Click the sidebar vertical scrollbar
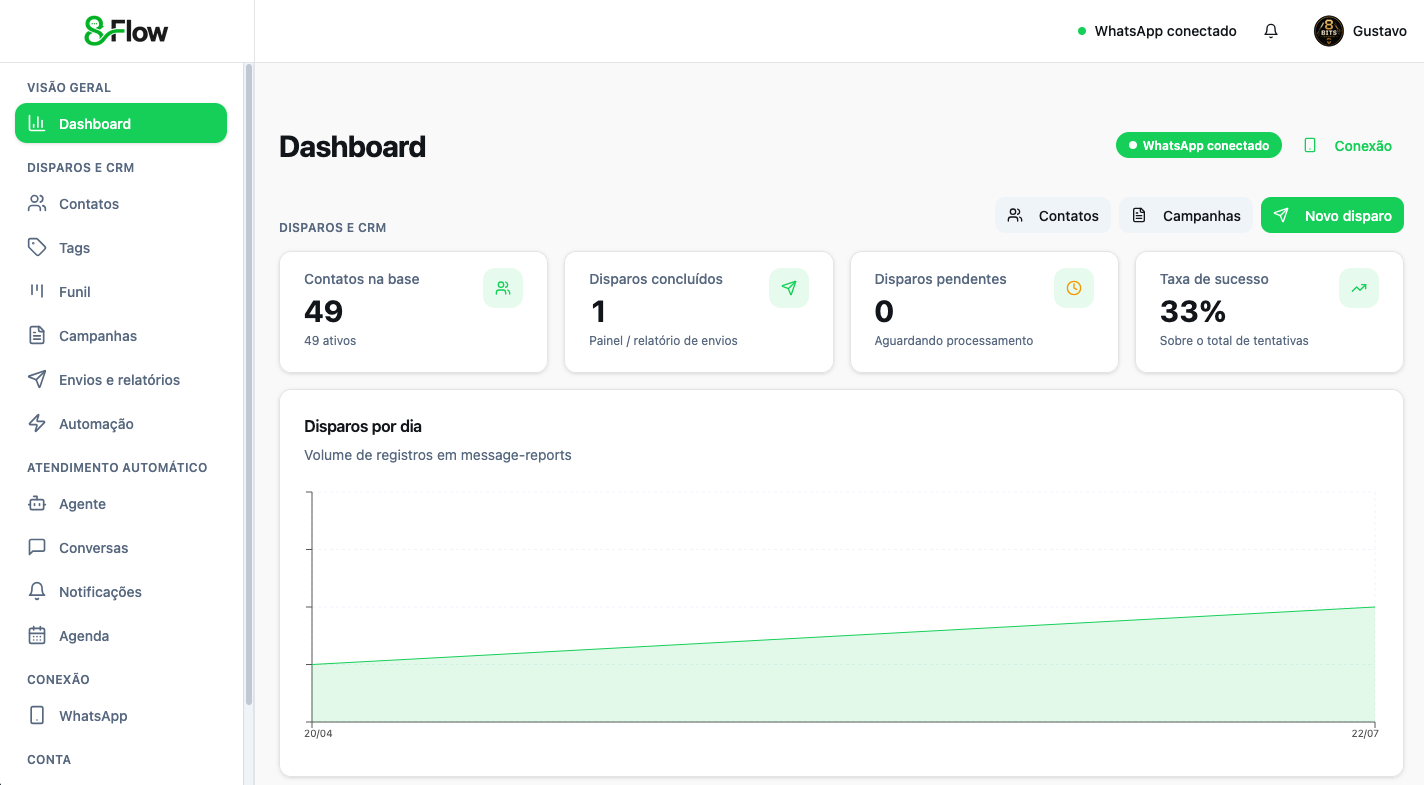This screenshot has height=785, width=1424. (x=248, y=385)
